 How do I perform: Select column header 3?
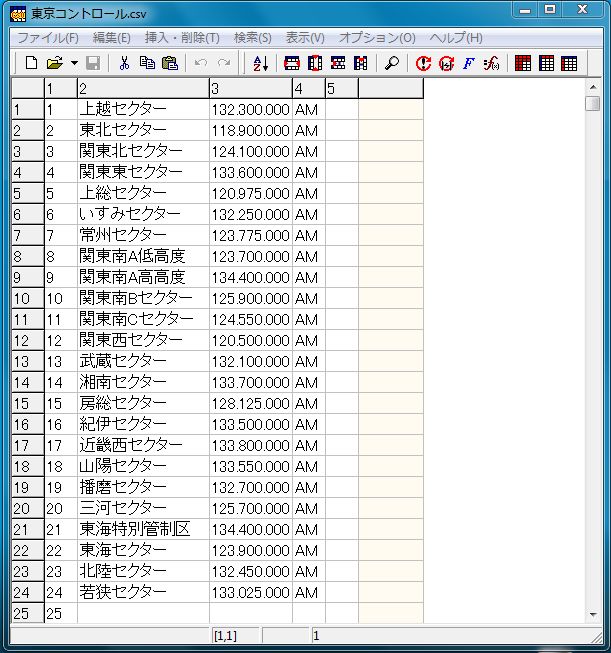coord(251,88)
